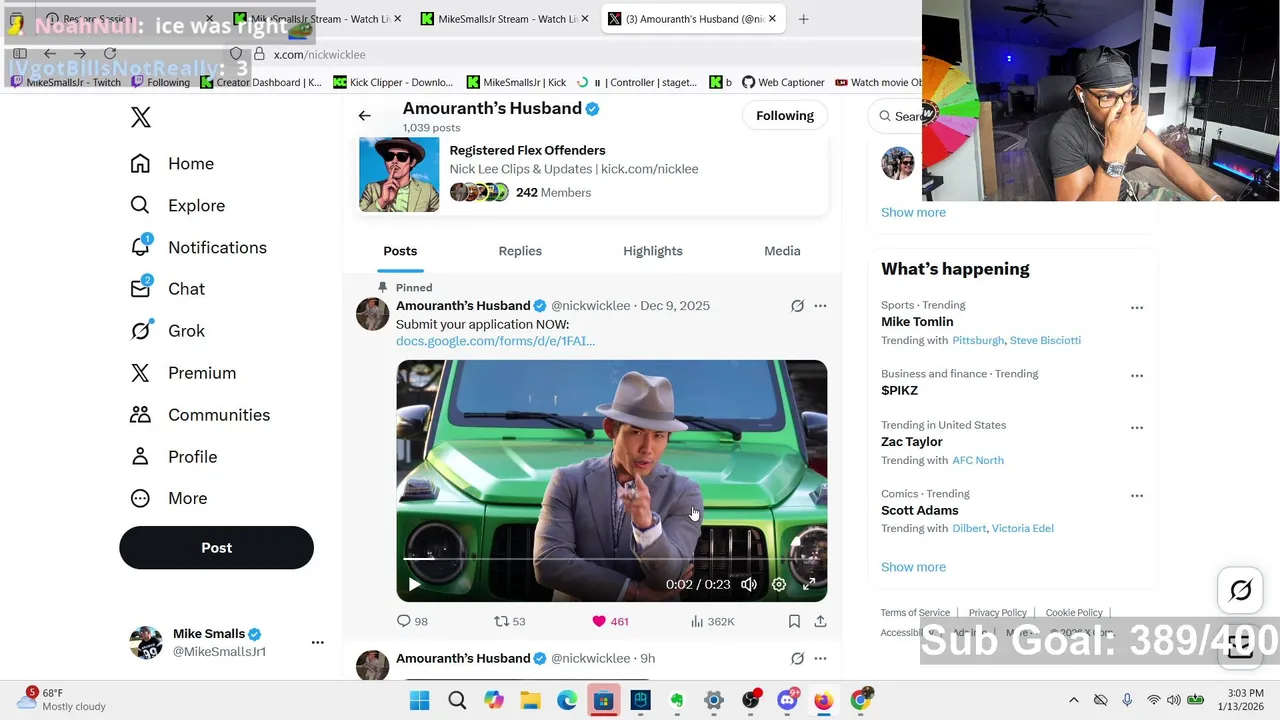Open Communities in the sidebar
The image size is (1280, 720).
[x=200, y=415]
